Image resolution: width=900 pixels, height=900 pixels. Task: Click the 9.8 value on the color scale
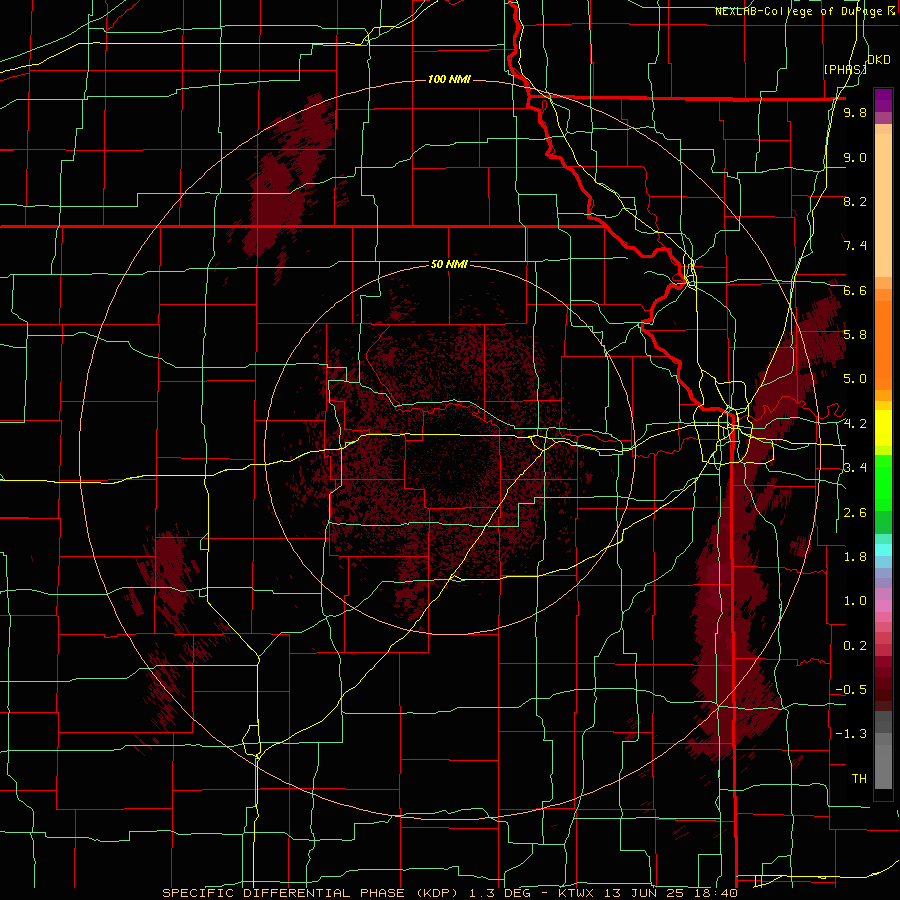[855, 113]
